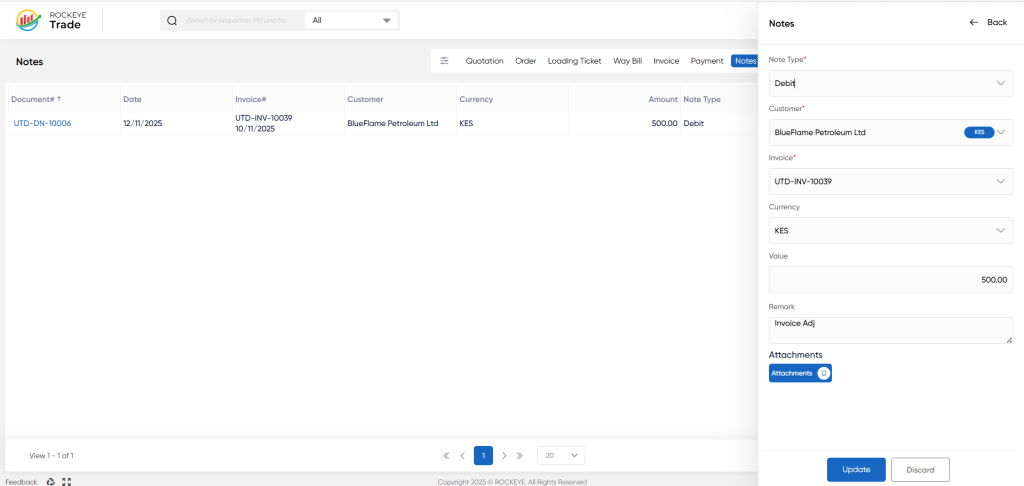Click the Invoice# column header
Screen dimensions: 1024x486
[251, 99]
